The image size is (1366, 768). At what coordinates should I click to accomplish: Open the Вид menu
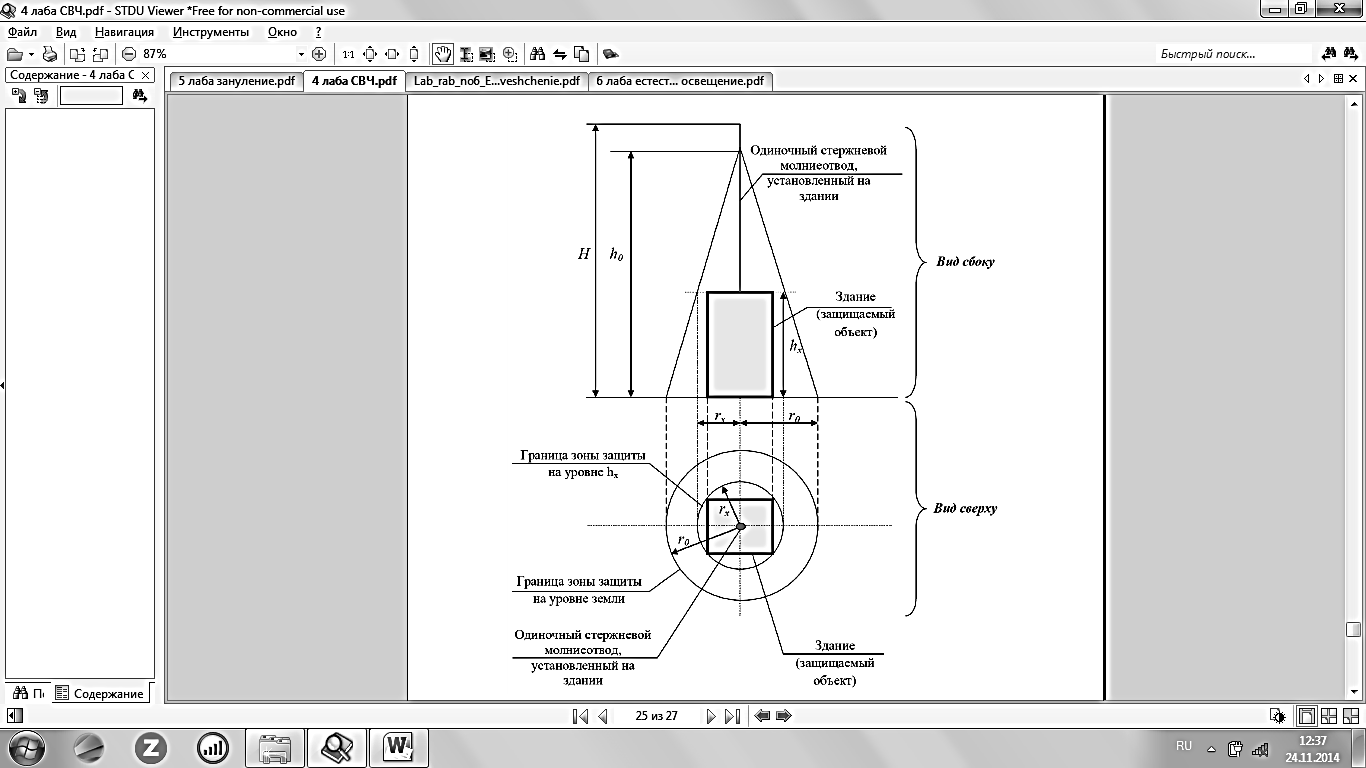pyautogui.click(x=66, y=32)
